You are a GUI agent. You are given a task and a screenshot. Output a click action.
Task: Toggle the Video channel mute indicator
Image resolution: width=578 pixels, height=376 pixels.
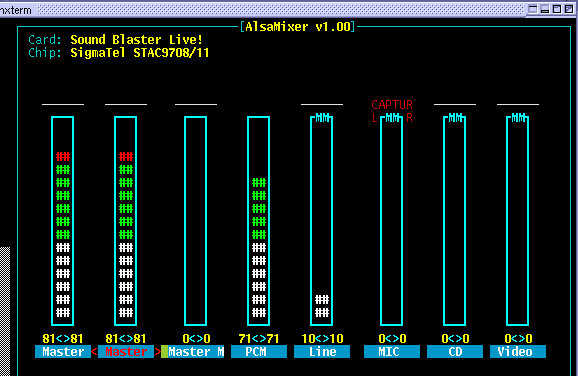pyautogui.click(x=518, y=118)
